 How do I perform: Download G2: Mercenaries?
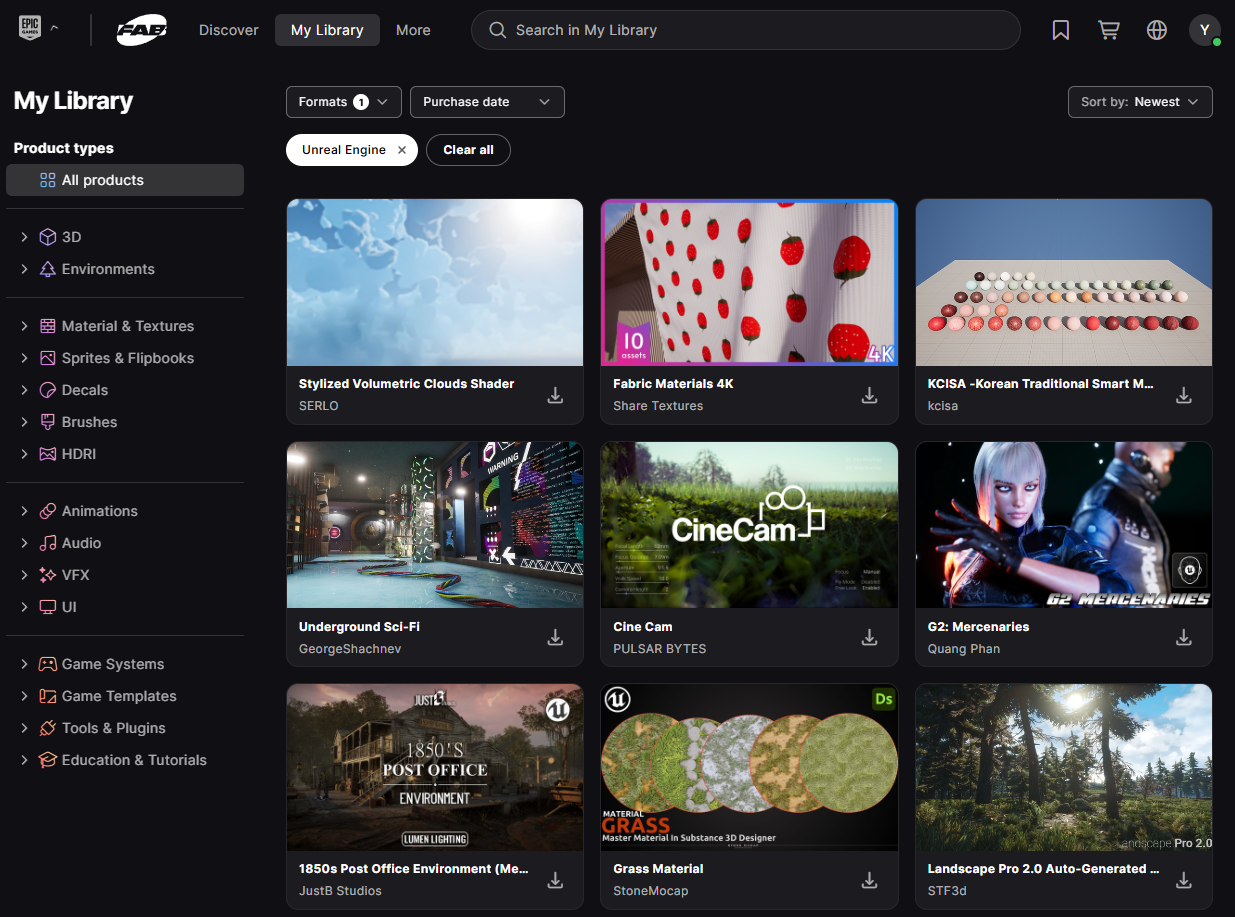(x=1184, y=638)
